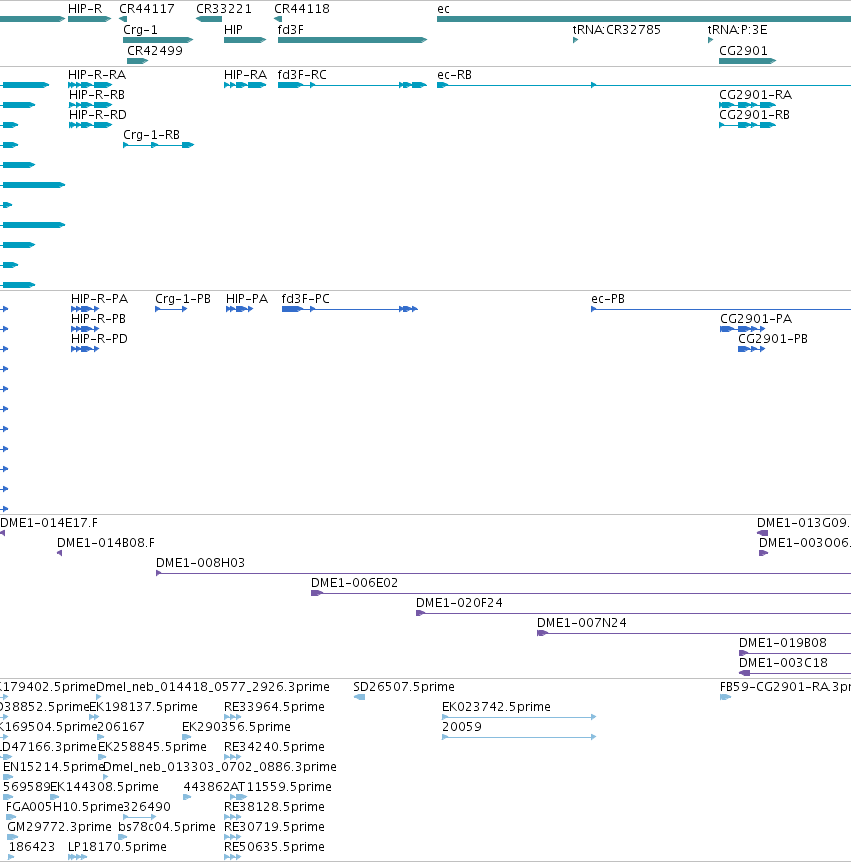Click the DME1-019B08 clone label
Viewport: 851px width, 862px height.
pyautogui.click(x=783, y=642)
